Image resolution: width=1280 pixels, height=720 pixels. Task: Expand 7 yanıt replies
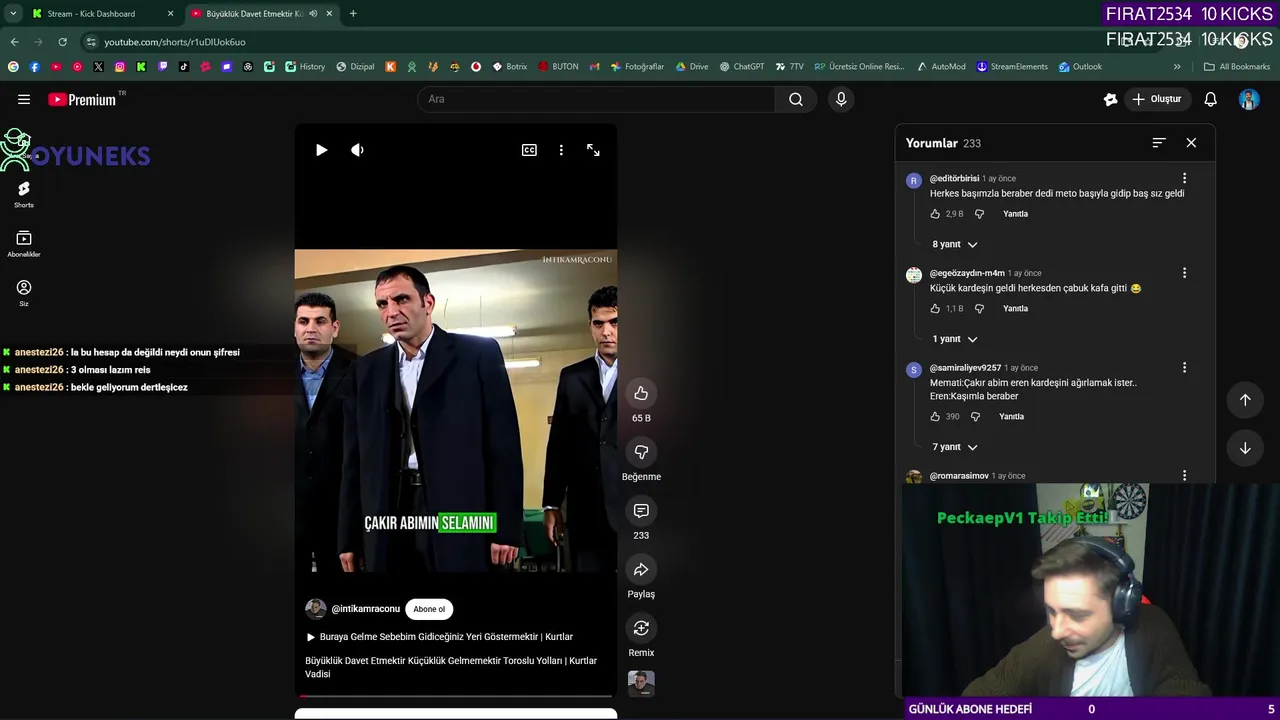coord(955,447)
